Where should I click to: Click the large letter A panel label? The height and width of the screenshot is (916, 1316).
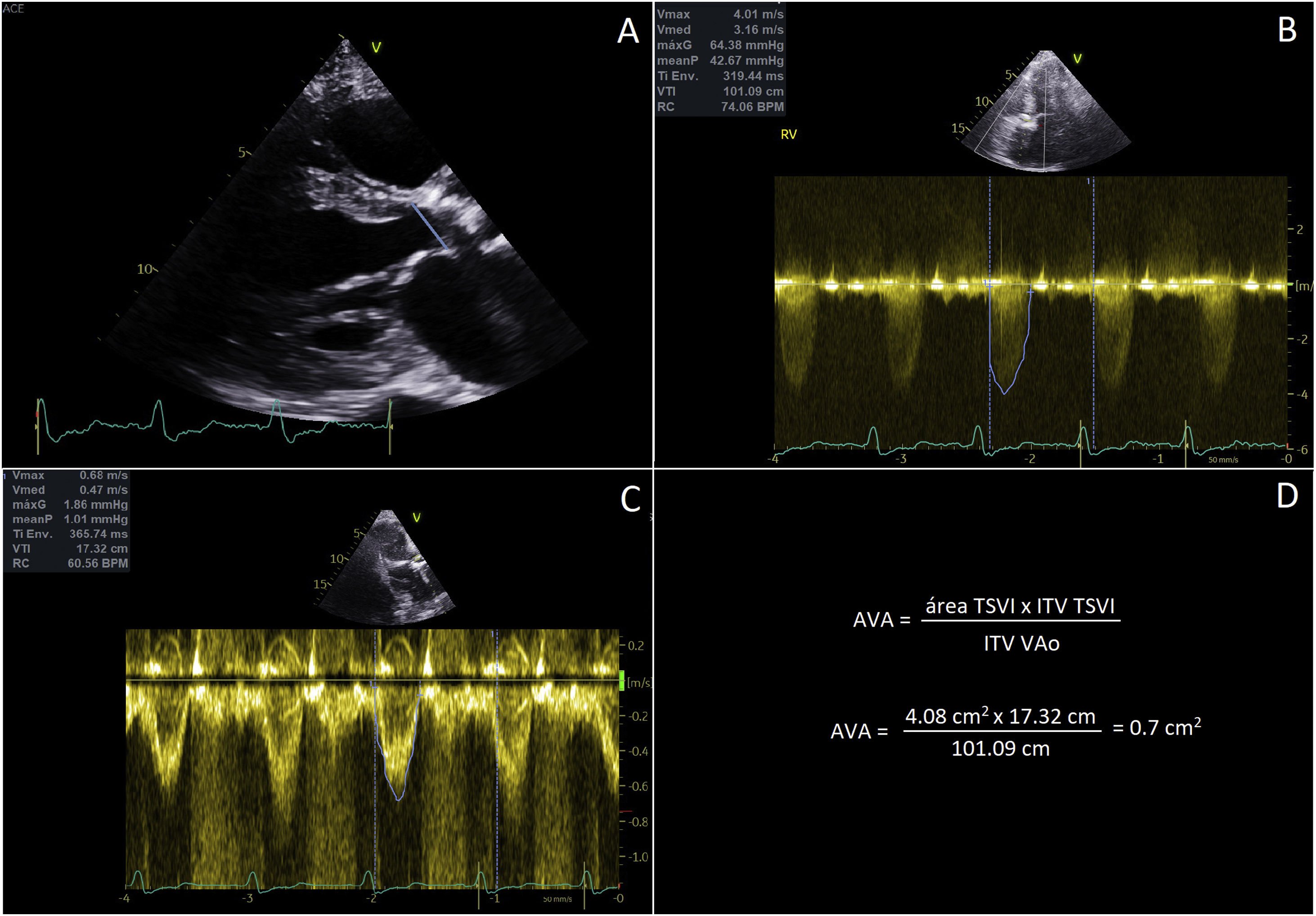pos(628,31)
